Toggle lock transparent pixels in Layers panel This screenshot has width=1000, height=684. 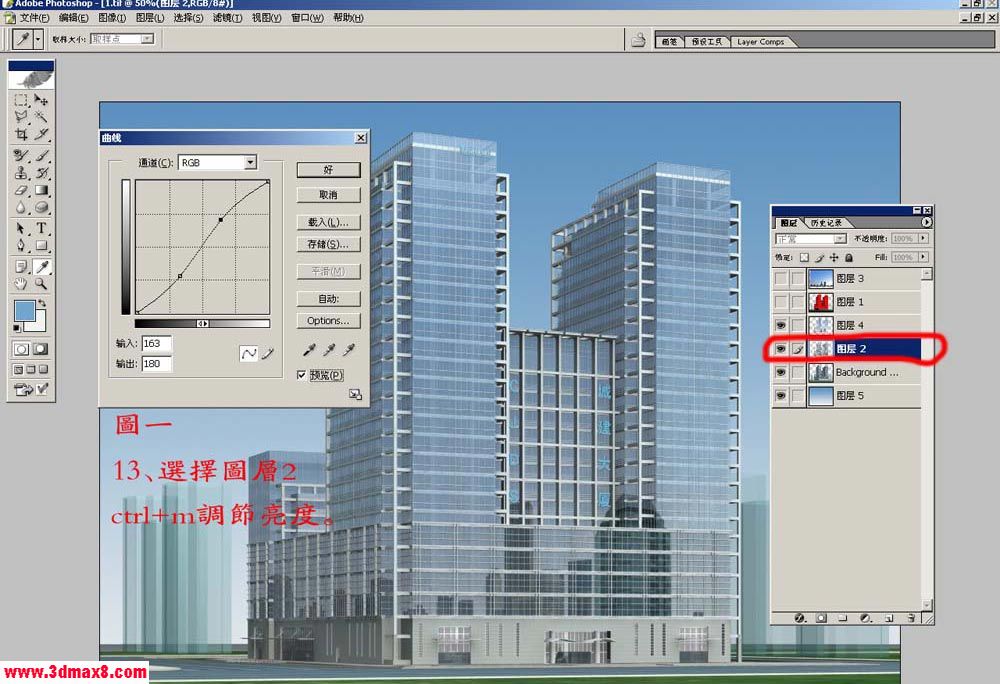tap(804, 258)
